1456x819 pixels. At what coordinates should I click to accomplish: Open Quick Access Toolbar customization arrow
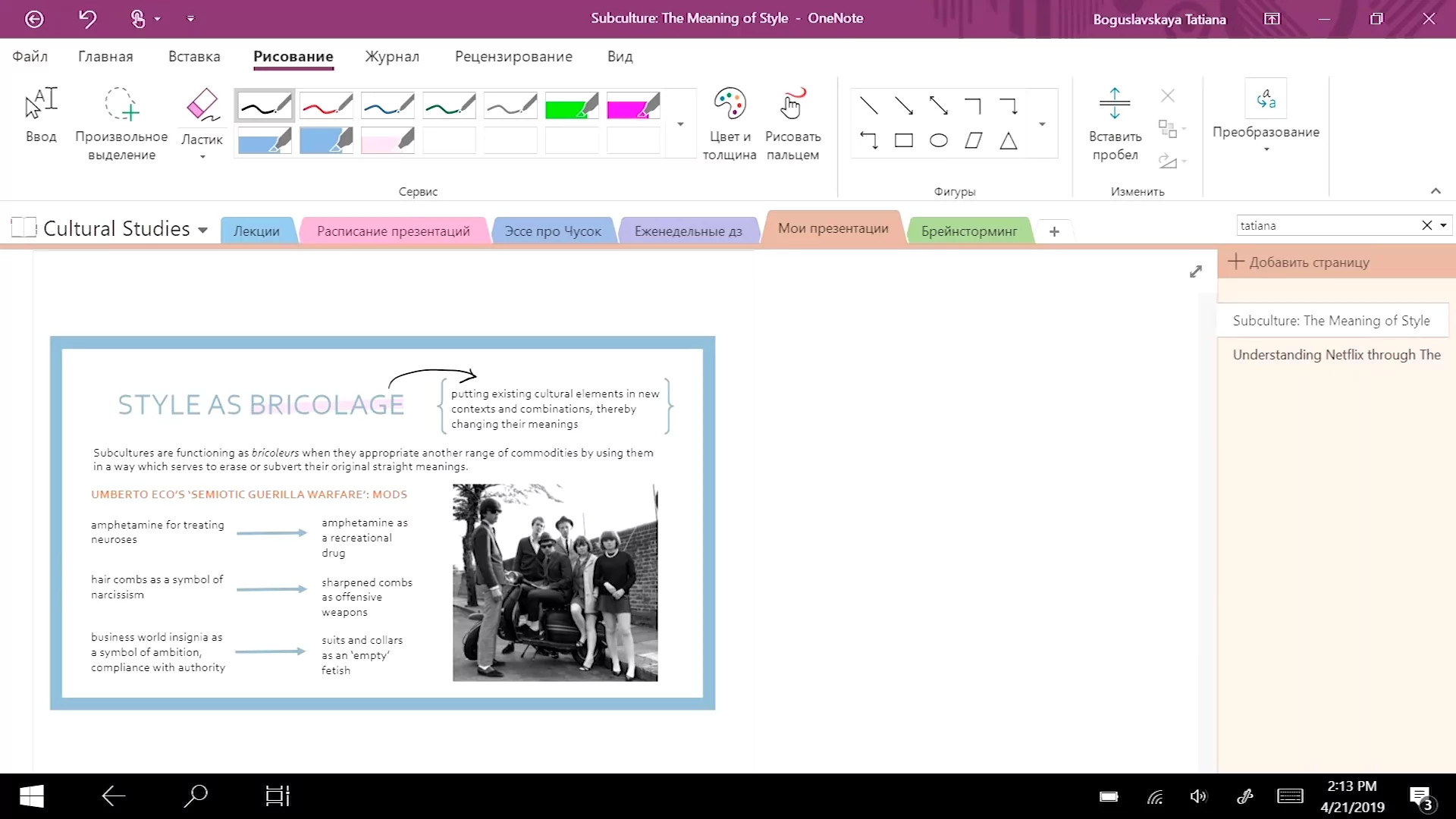click(190, 19)
